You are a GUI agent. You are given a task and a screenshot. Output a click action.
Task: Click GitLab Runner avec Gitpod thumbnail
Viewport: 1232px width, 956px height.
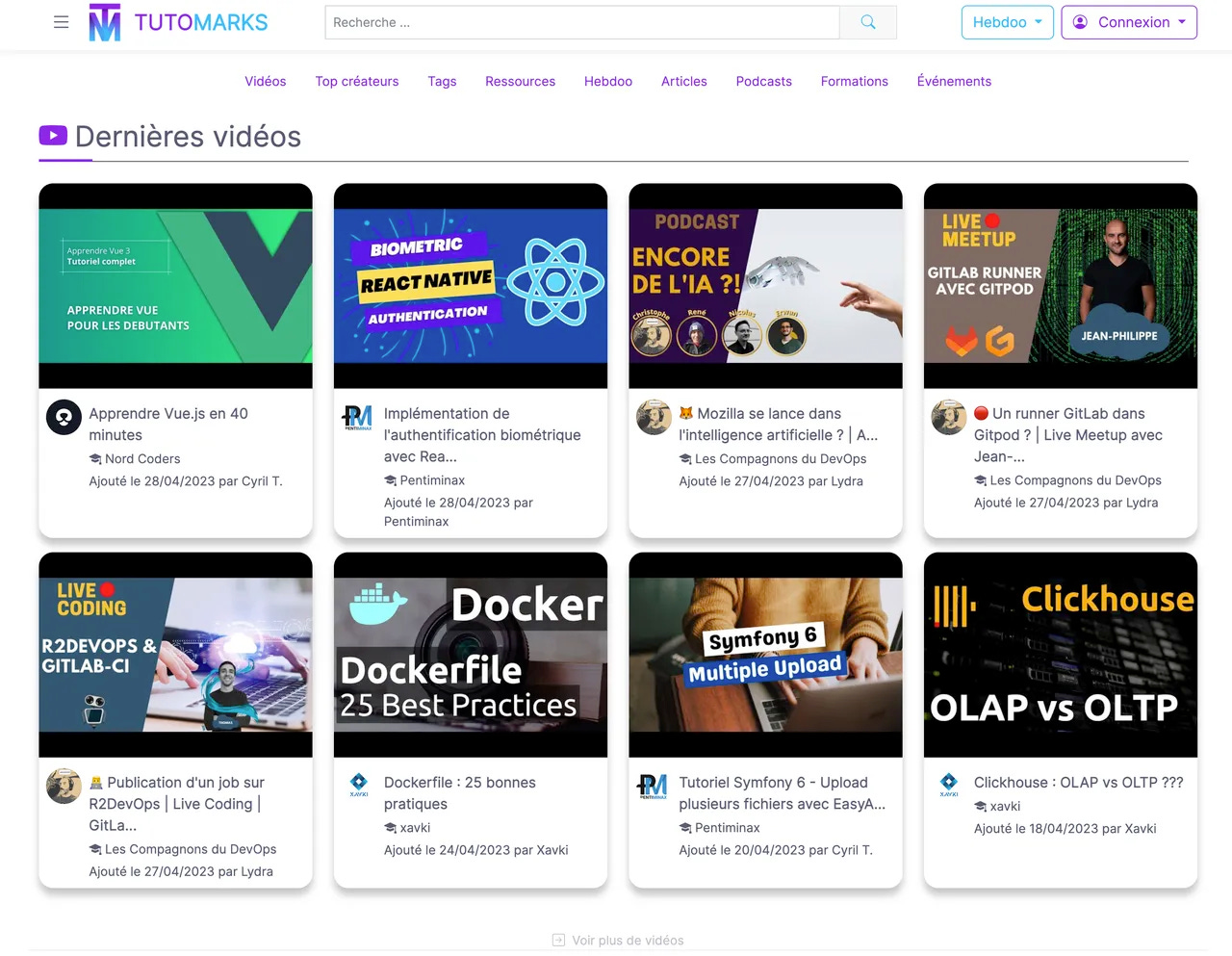1061,285
